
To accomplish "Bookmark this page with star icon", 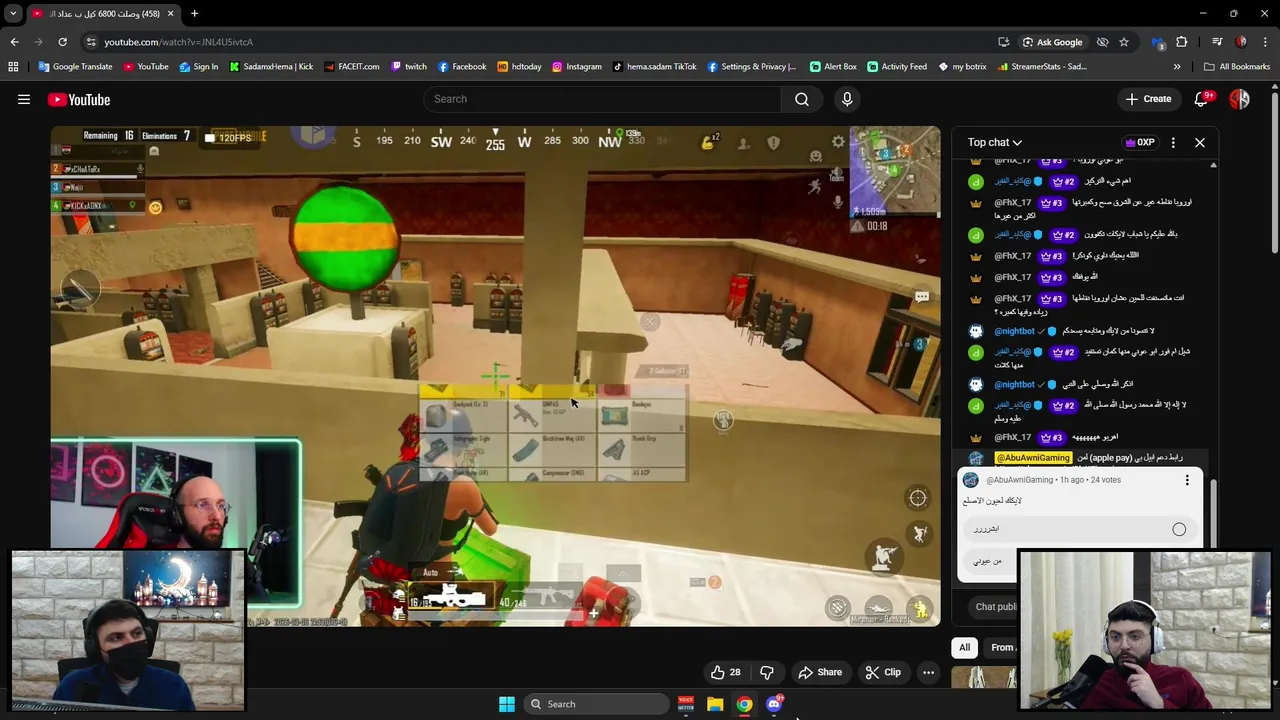I will pyautogui.click(x=1124, y=42).
